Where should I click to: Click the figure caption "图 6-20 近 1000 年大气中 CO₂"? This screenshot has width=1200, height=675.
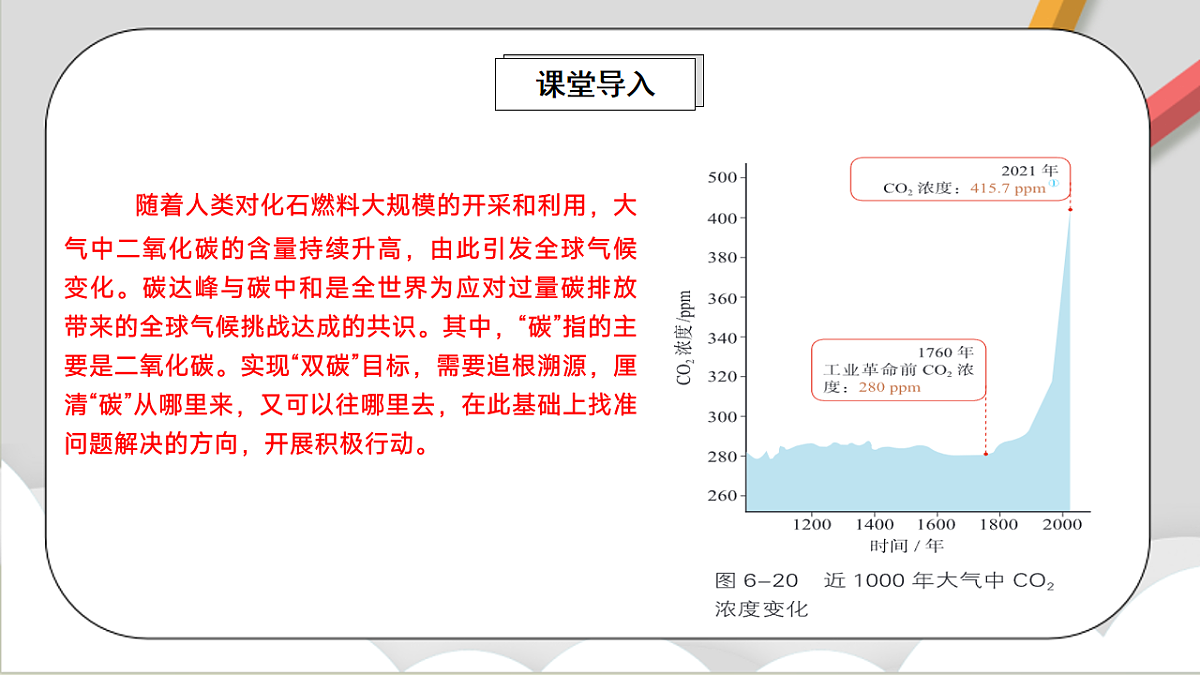(x=885, y=581)
